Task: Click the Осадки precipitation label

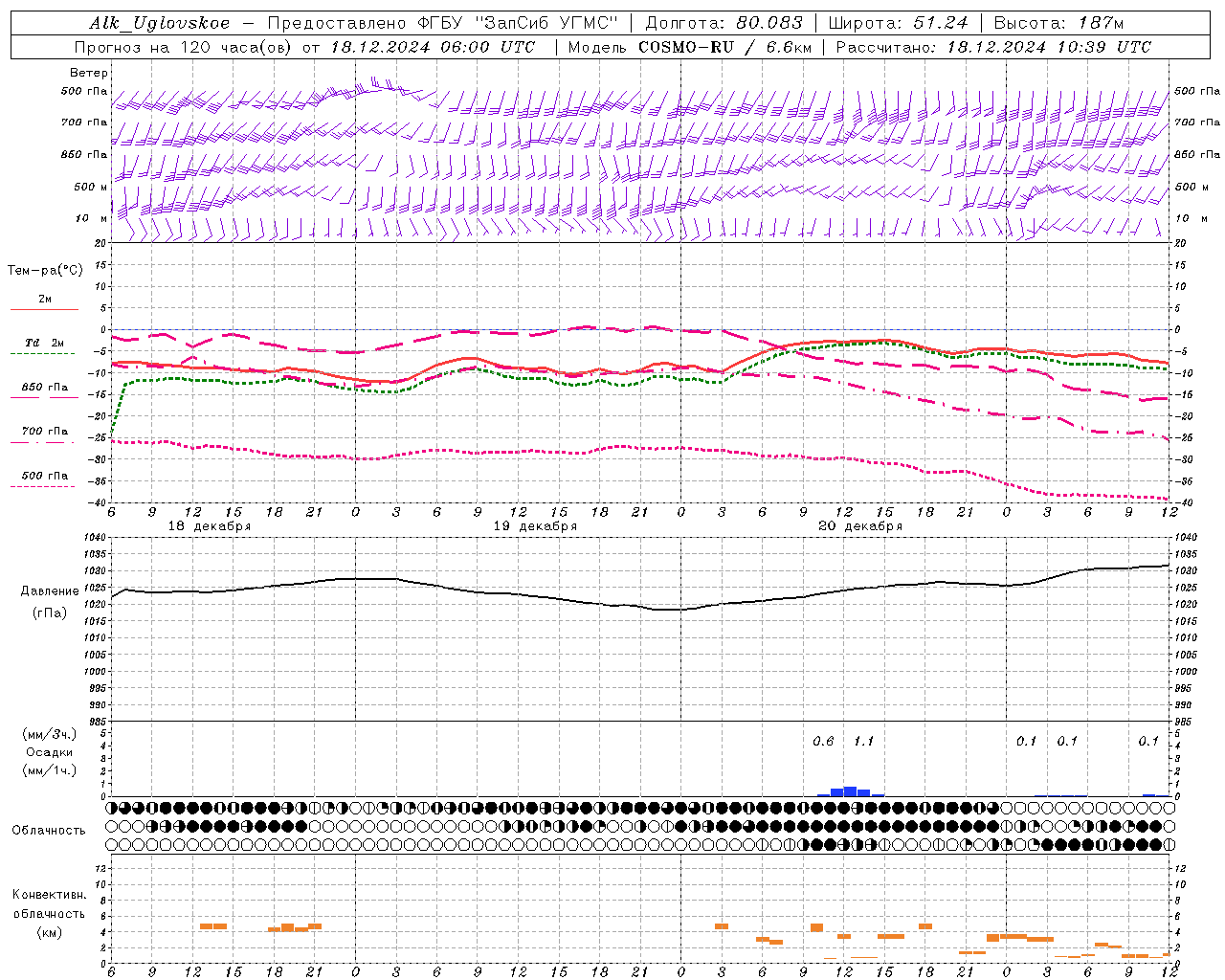Action: (50, 753)
